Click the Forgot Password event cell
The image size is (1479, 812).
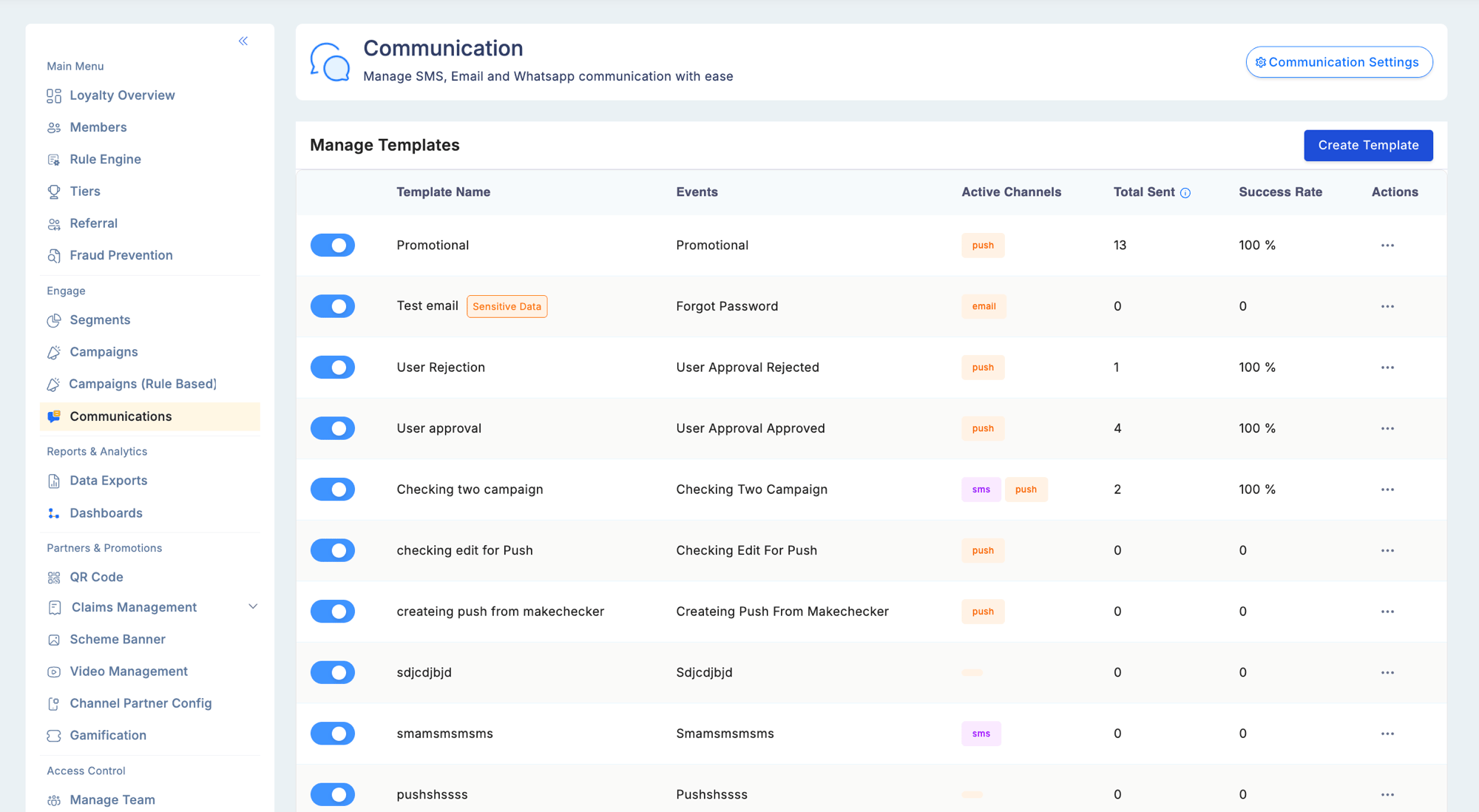tap(727, 306)
